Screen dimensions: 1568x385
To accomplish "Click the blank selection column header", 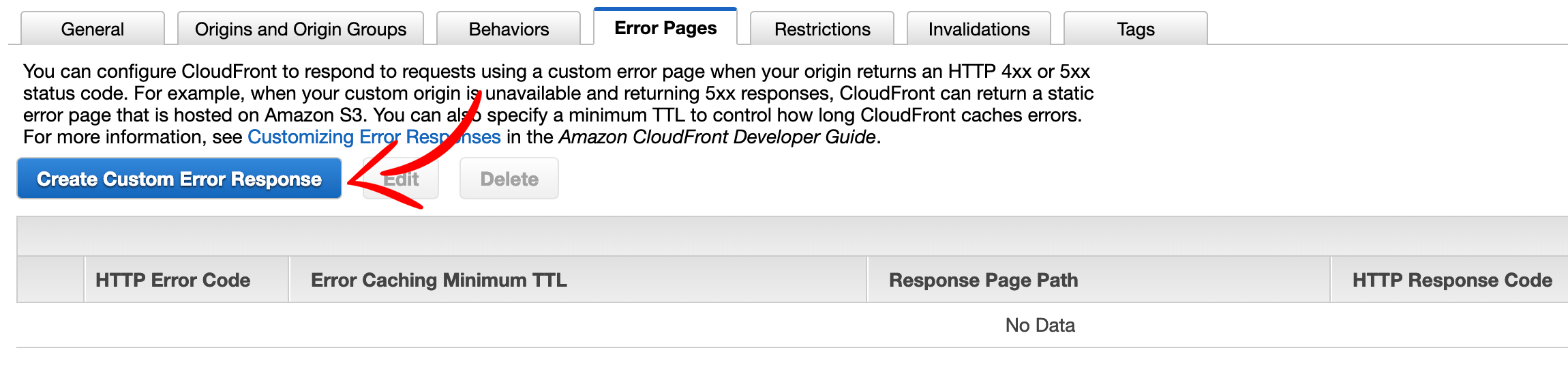I will coord(50,280).
